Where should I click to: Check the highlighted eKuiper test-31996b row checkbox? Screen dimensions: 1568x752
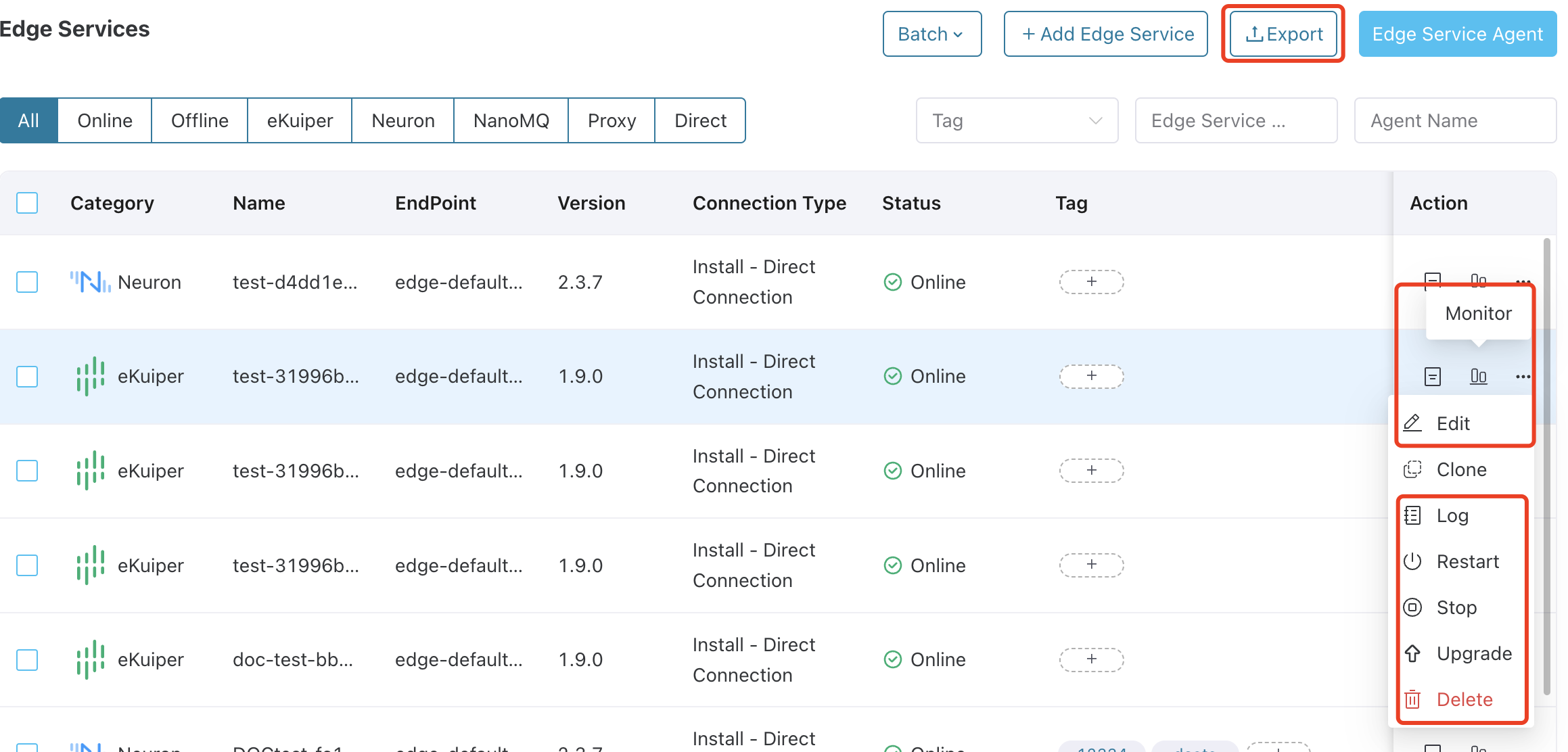pyautogui.click(x=27, y=377)
